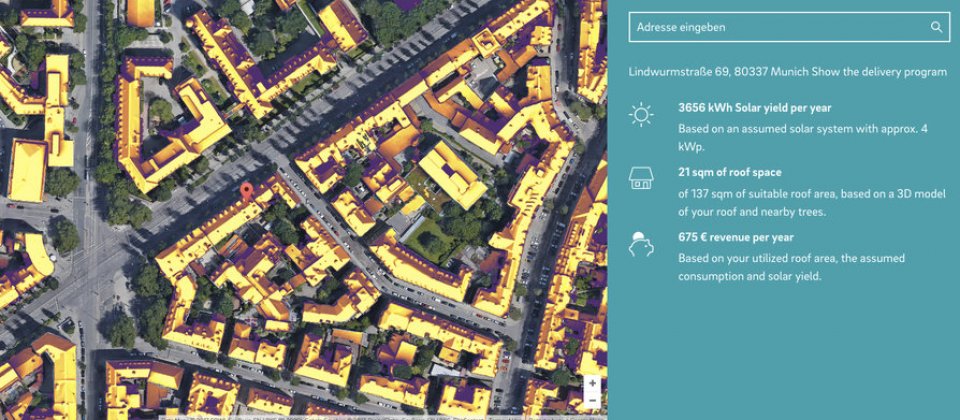The width and height of the screenshot is (960, 420).
Task: Click the magnifying glass search icon
Action: 936,27
